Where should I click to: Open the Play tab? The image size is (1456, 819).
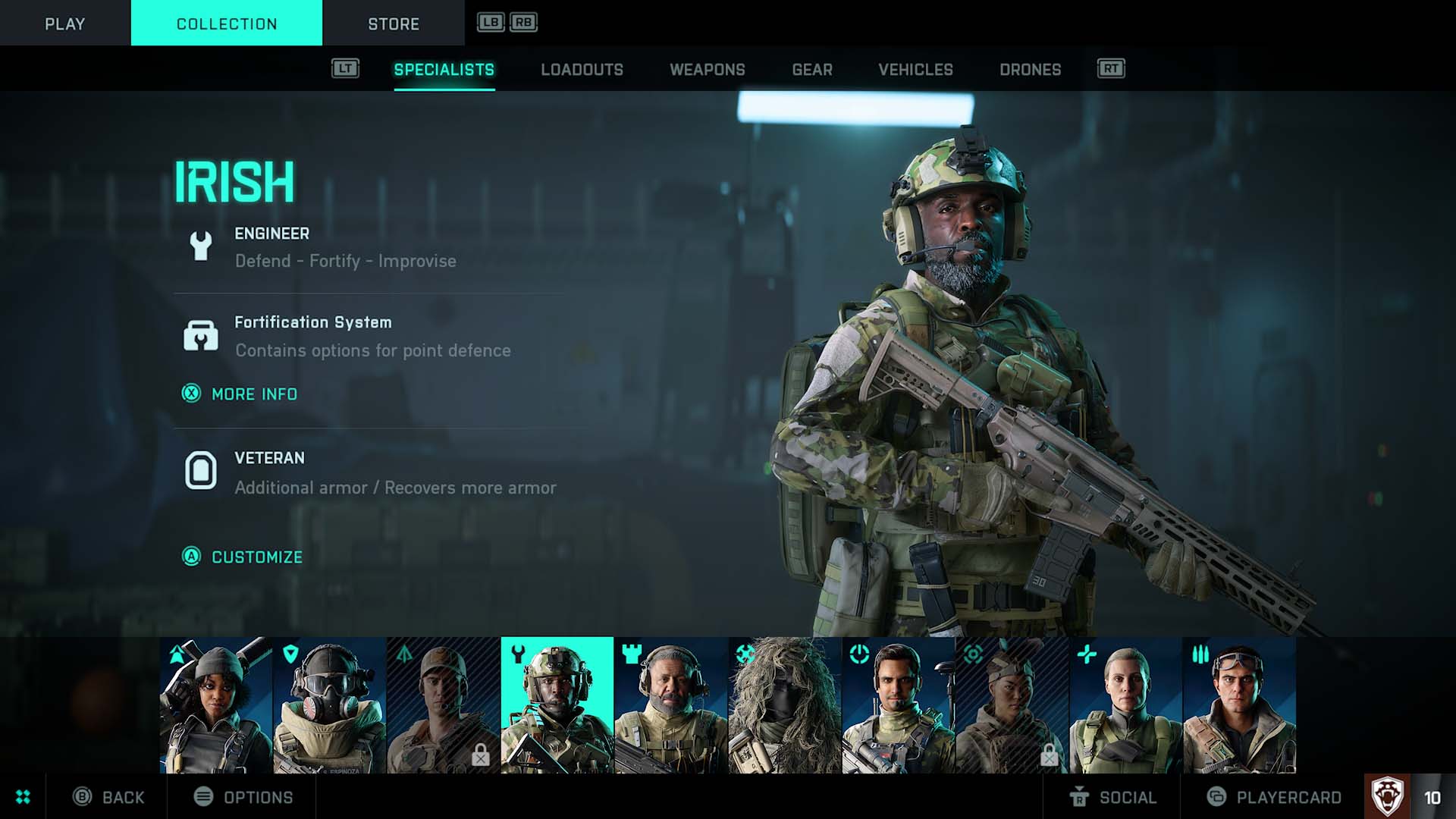pos(64,24)
